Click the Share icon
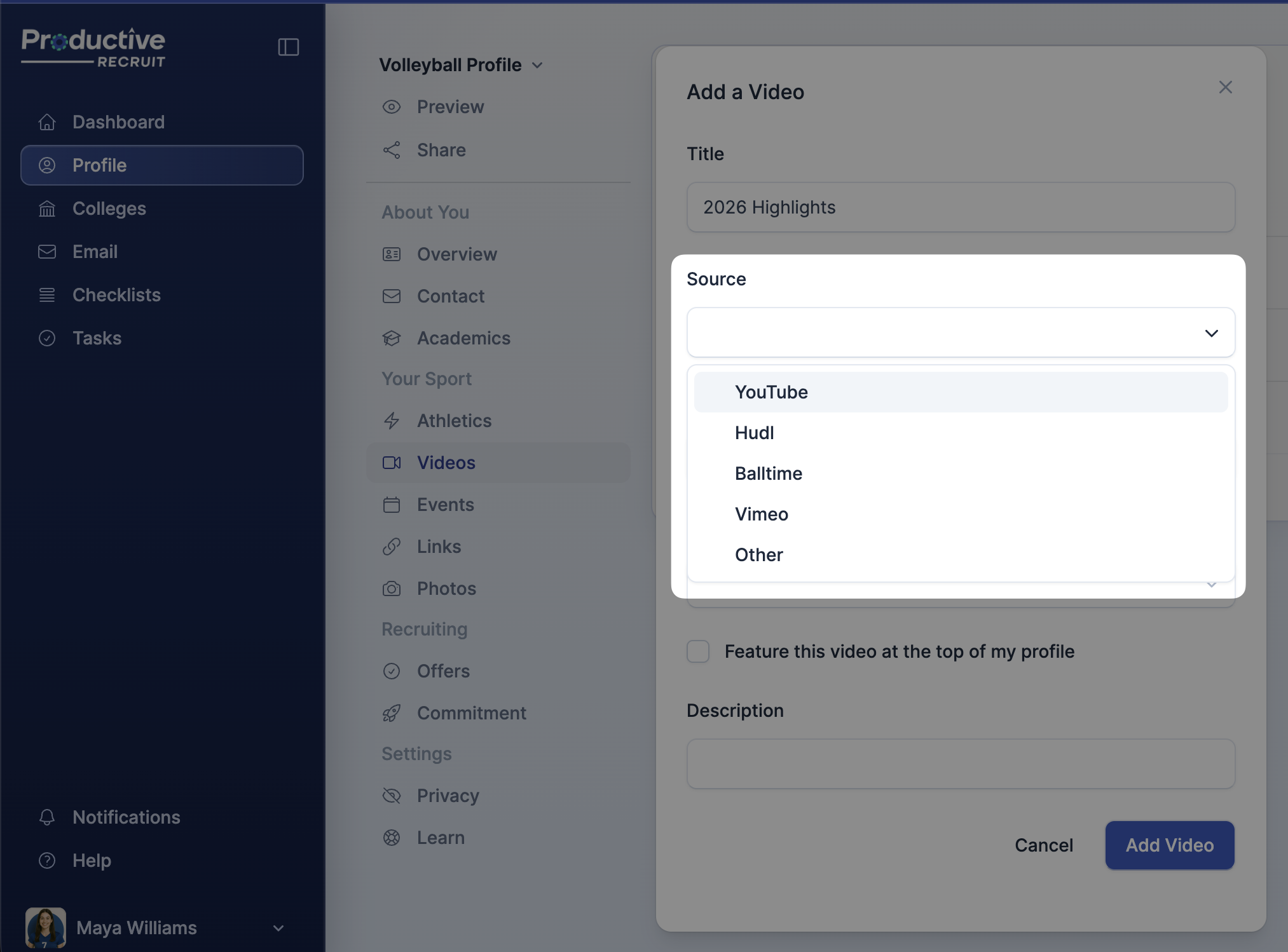 coord(392,150)
